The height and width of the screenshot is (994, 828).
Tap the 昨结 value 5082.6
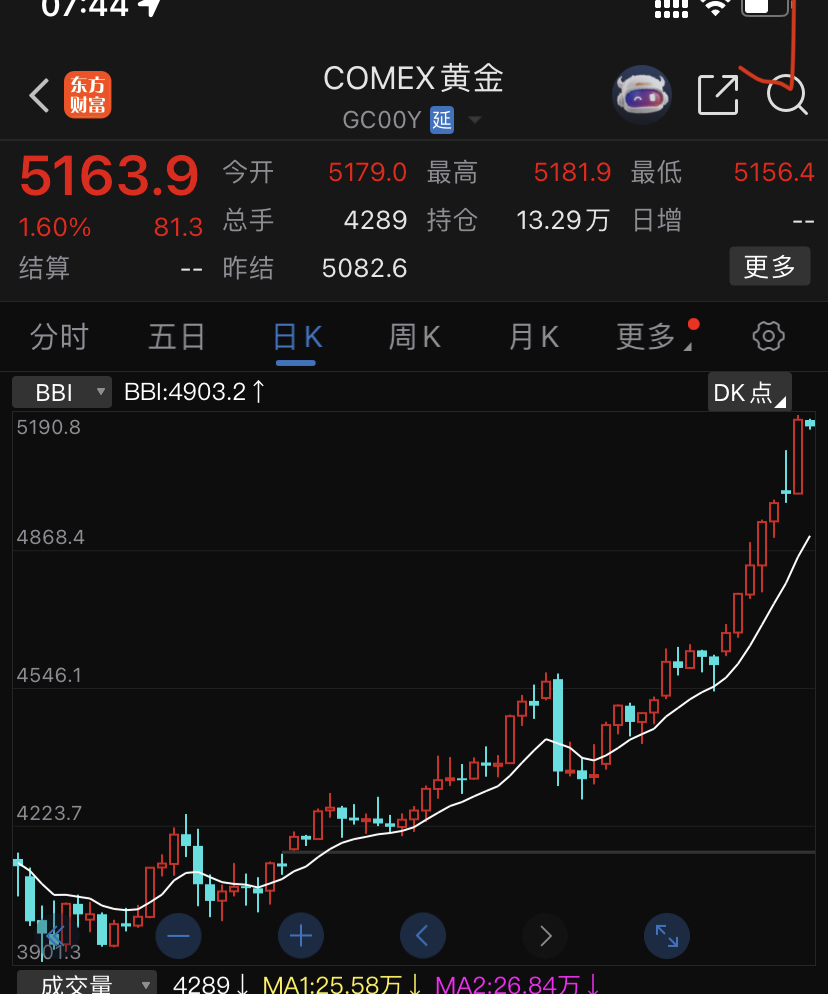pyautogui.click(x=364, y=268)
